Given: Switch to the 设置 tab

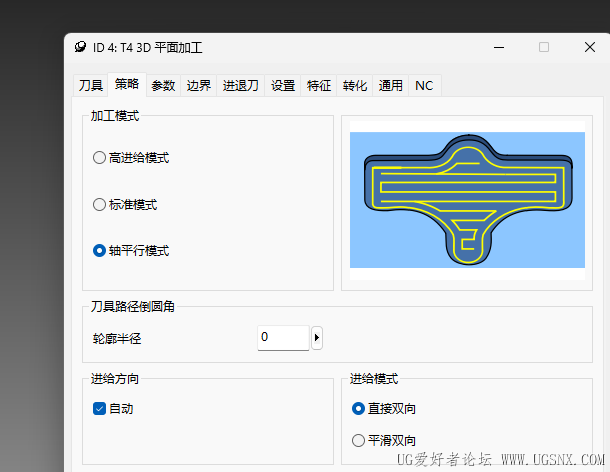Looking at the screenshot, I should tap(283, 85).
